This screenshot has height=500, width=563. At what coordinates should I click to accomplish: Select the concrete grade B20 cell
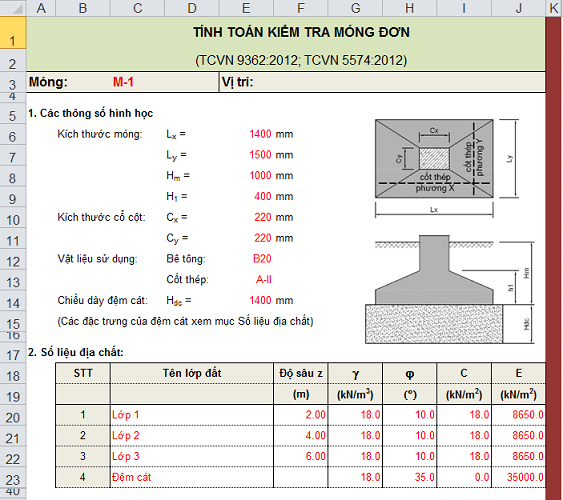[262, 259]
